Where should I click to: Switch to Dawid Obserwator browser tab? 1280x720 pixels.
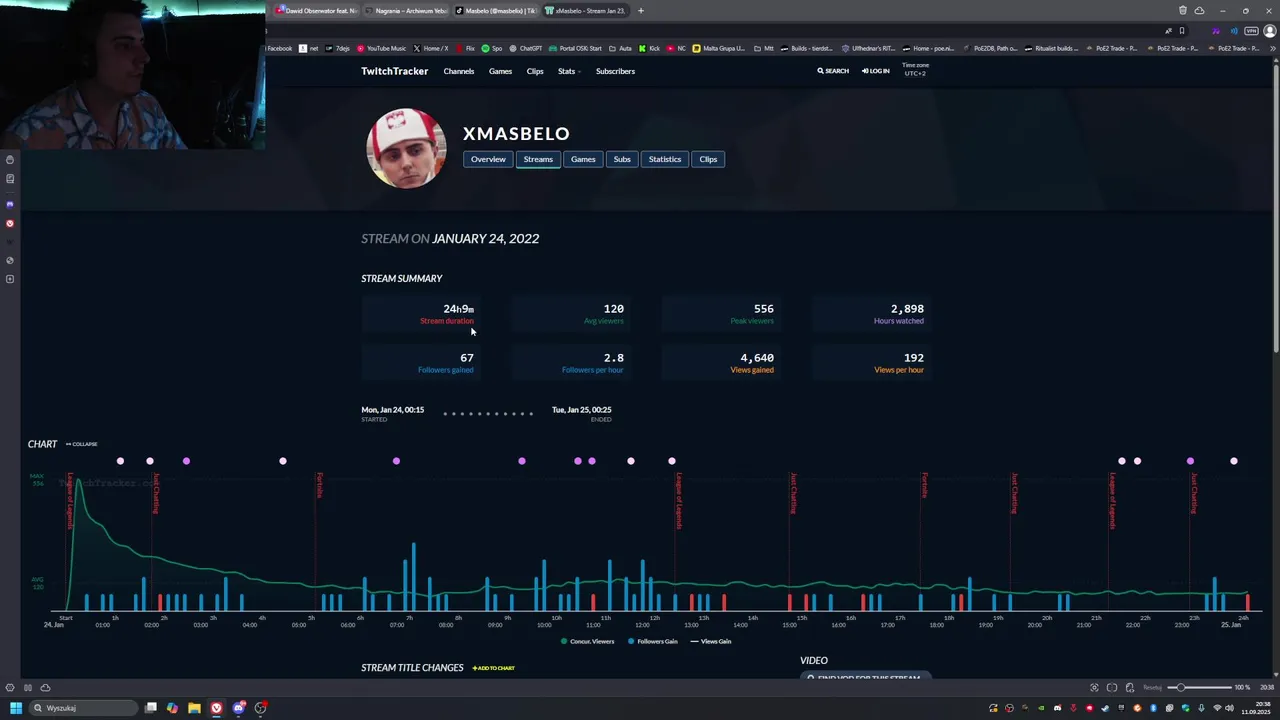pyautogui.click(x=318, y=11)
